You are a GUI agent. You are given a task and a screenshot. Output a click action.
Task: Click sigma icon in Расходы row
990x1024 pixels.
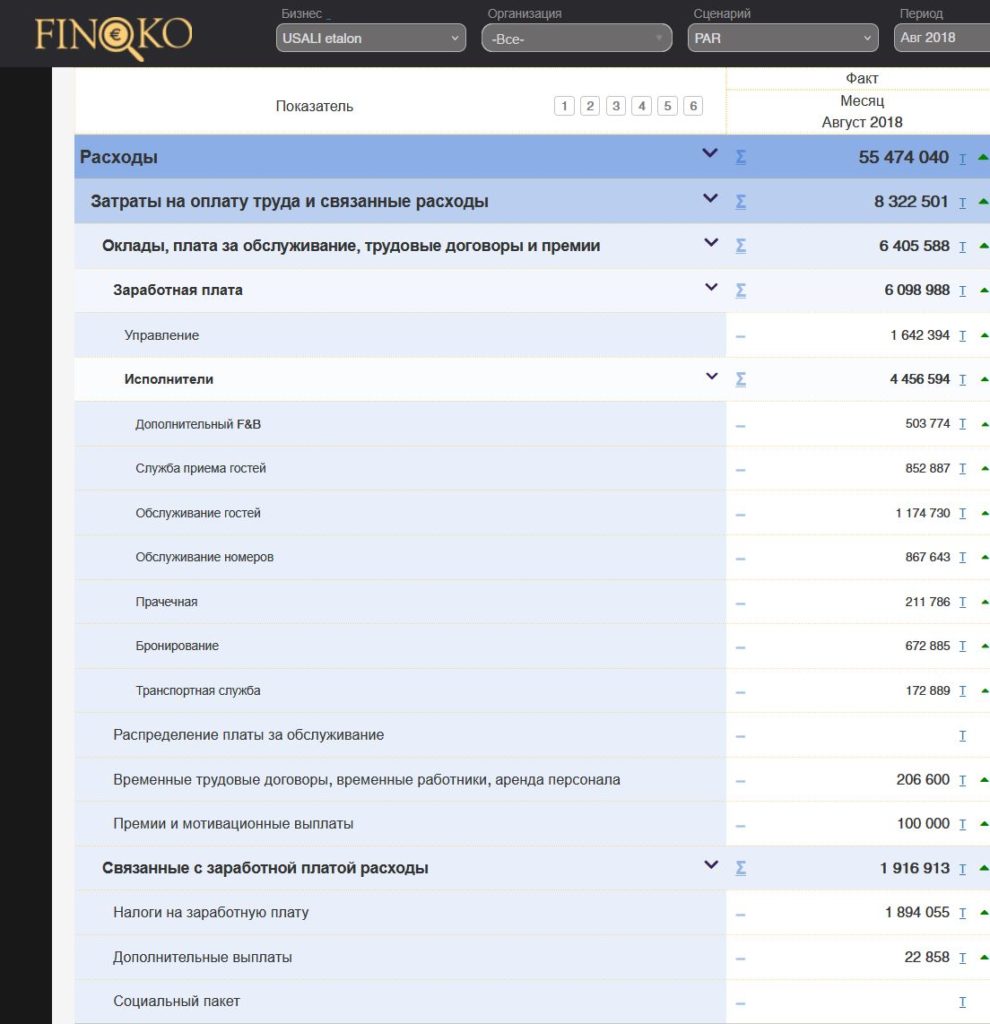pos(741,157)
